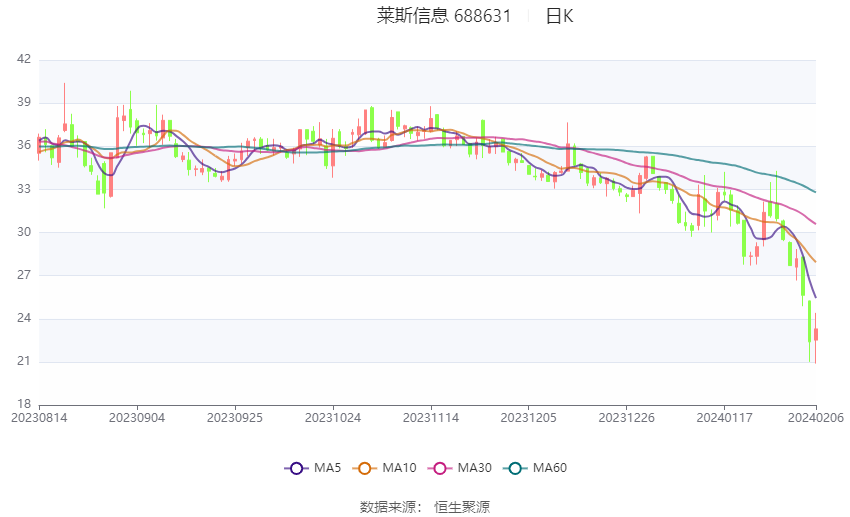Select the 20230814 date axis label
This screenshot has height=517, width=850.
click(x=39, y=418)
